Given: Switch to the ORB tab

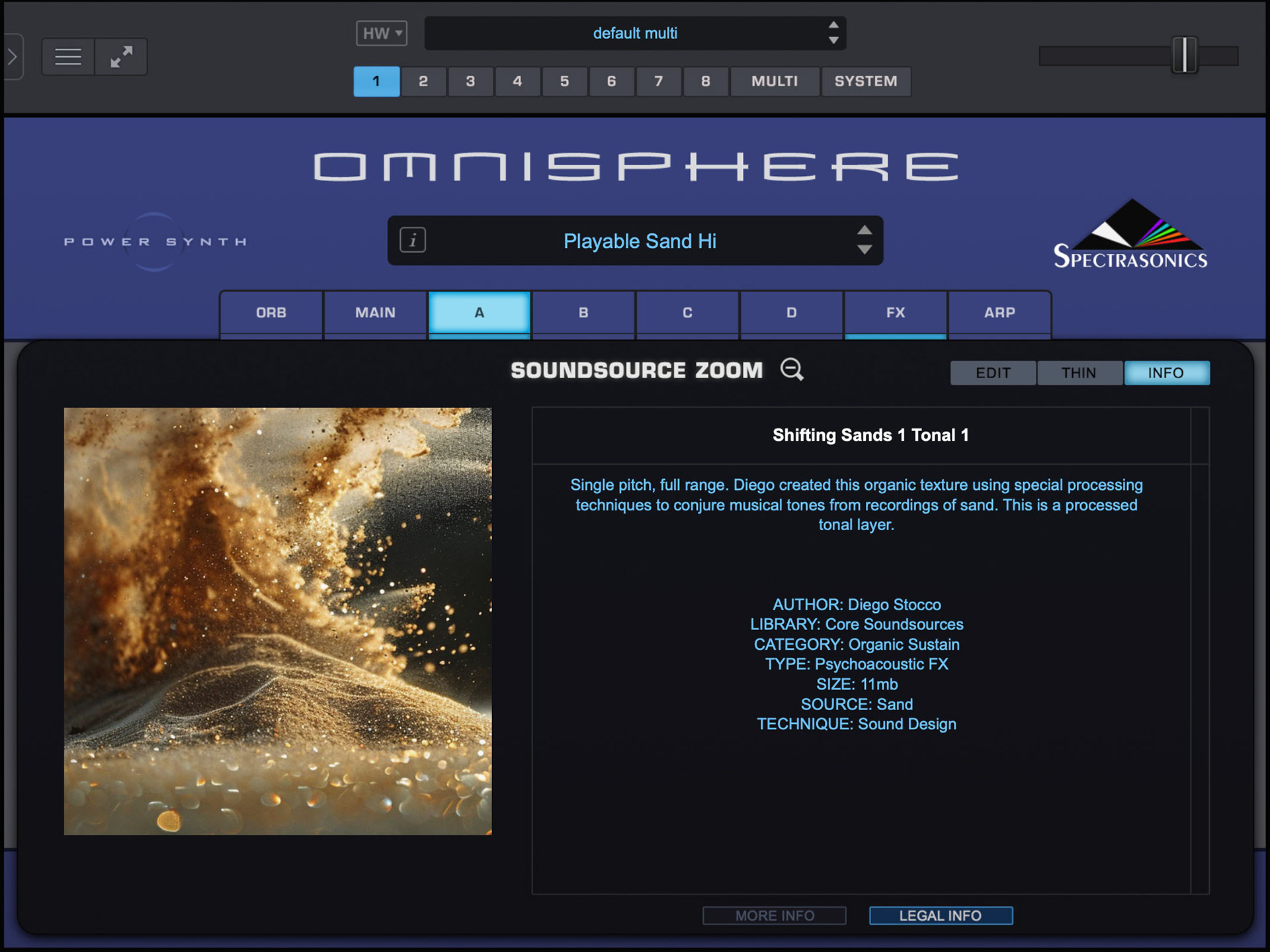Looking at the screenshot, I should pos(271,313).
